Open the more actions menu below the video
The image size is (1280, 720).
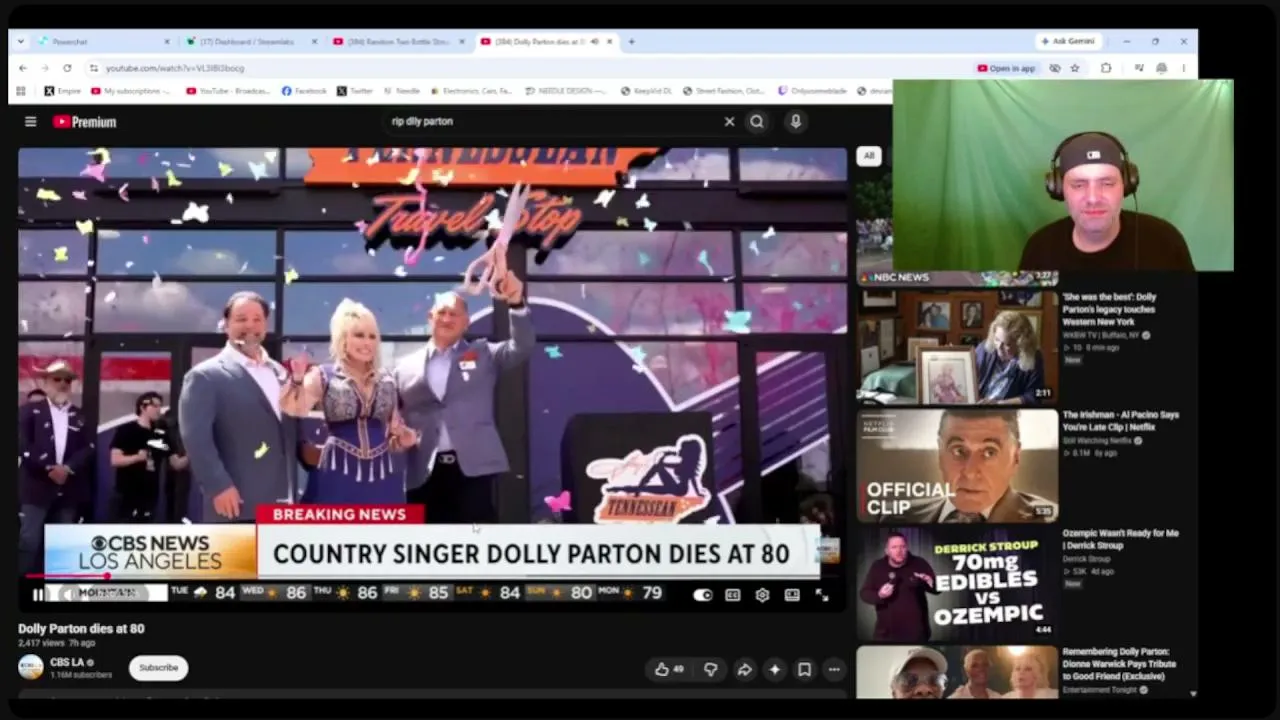(834, 670)
